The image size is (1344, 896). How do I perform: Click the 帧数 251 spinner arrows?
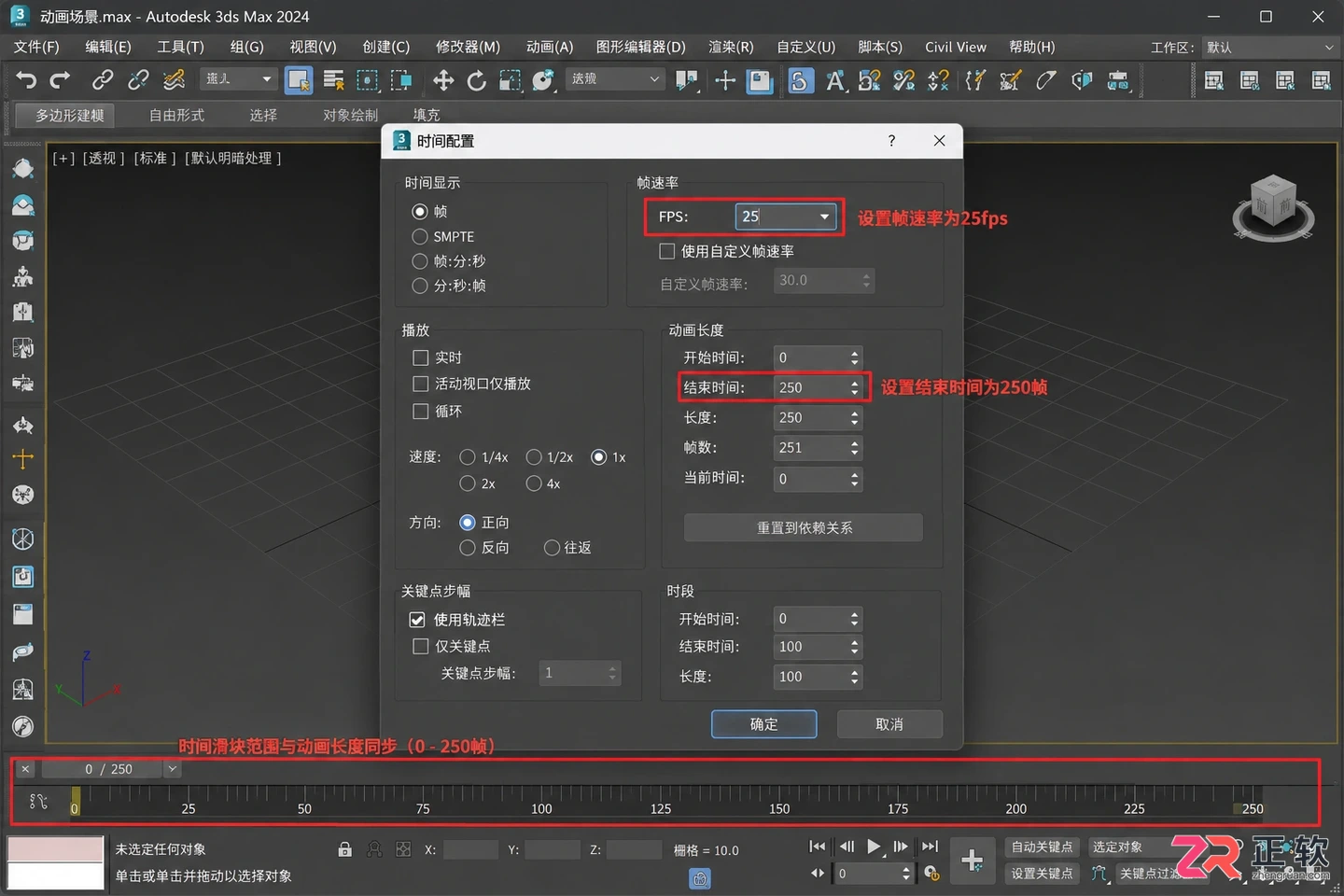854,448
